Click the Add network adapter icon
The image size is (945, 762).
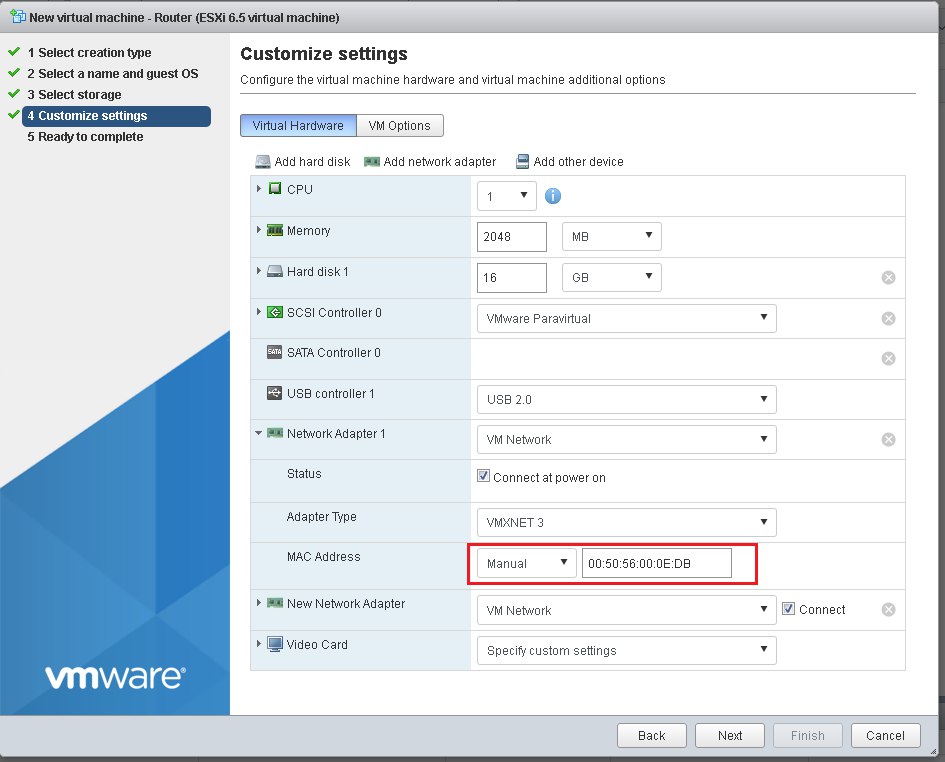coord(372,162)
